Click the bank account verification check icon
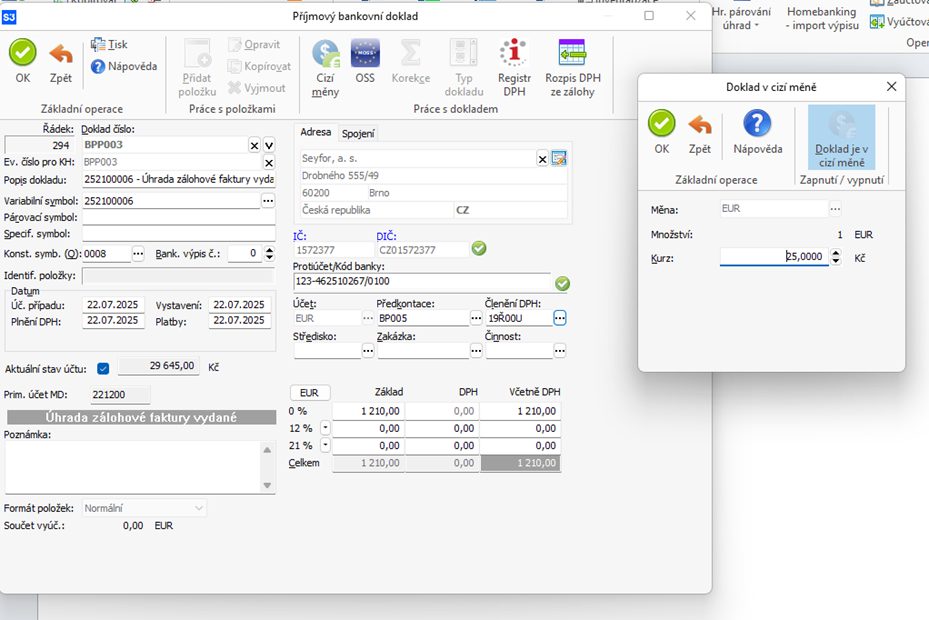The width and height of the screenshot is (929, 620). pyautogui.click(x=562, y=283)
